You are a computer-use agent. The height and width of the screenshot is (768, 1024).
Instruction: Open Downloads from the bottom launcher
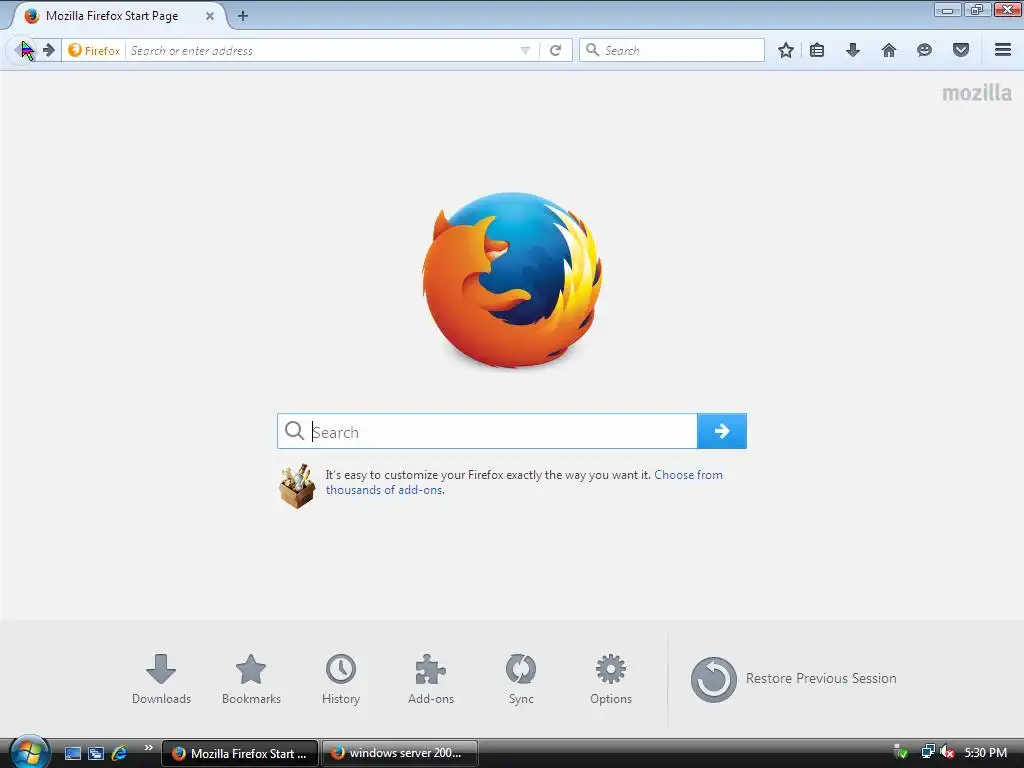coord(161,679)
